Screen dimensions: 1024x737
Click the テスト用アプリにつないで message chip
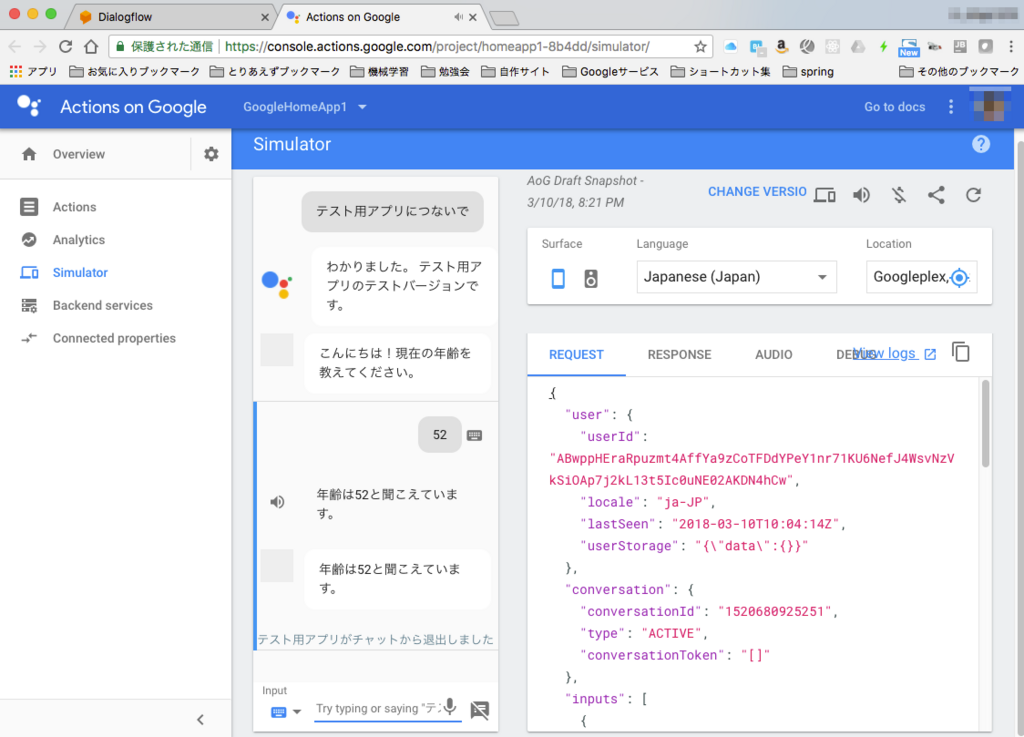(x=392, y=211)
